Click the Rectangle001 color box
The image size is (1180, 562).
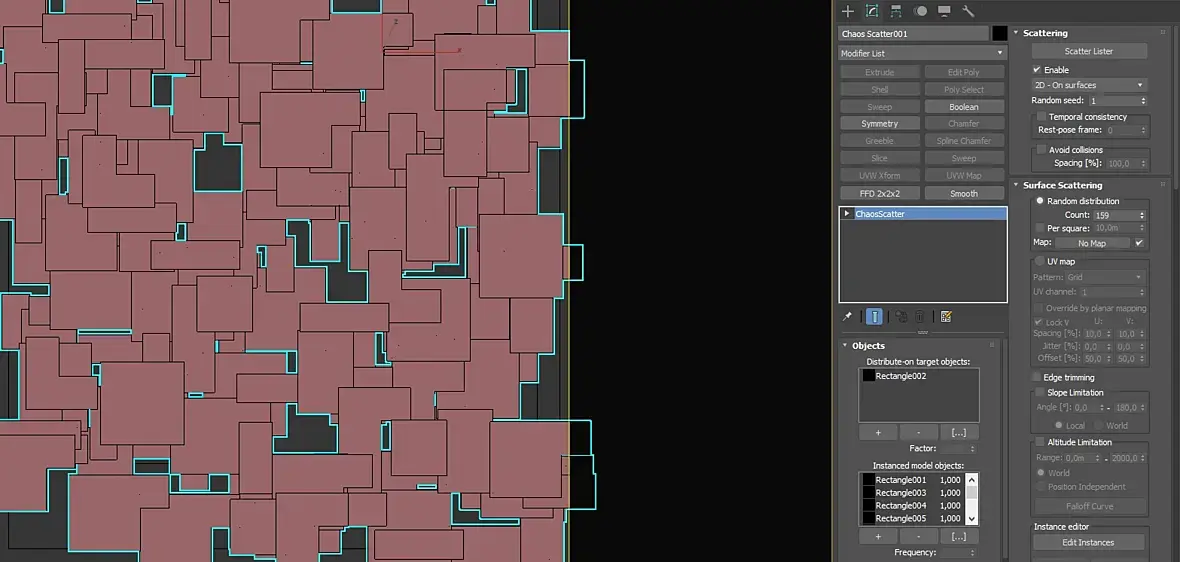pos(868,480)
